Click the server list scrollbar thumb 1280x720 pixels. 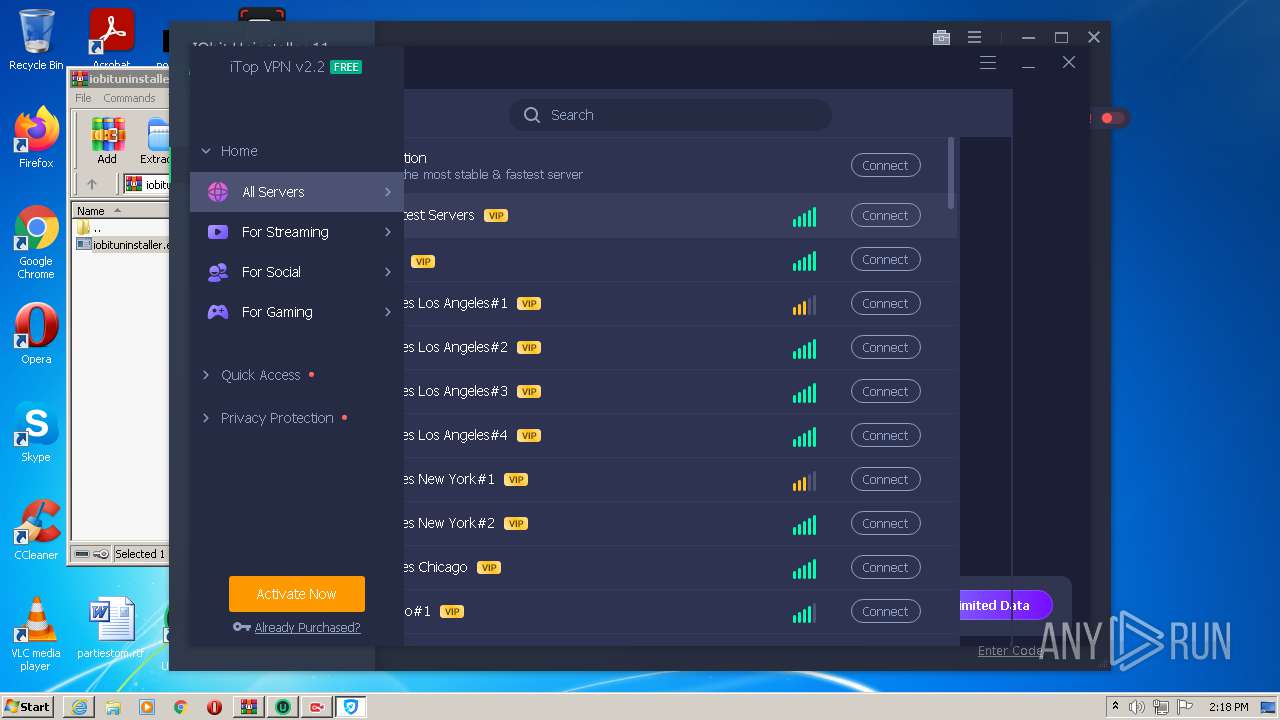[x=950, y=174]
